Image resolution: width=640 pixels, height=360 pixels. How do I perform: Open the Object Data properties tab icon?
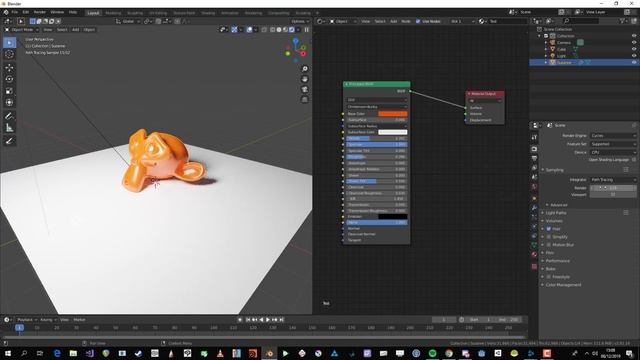pyautogui.click(x=534, y=244)
